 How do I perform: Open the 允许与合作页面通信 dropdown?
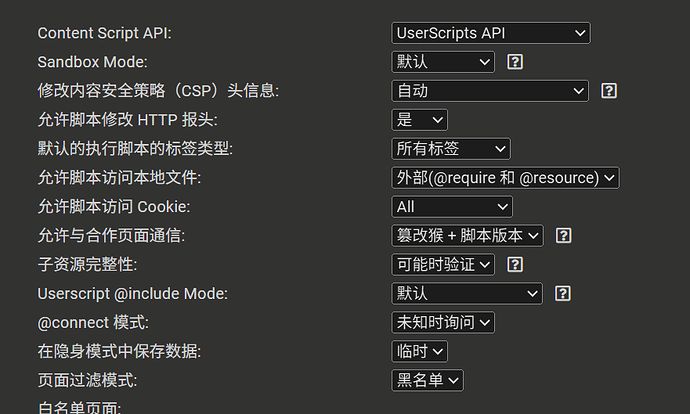click(467, 236)
